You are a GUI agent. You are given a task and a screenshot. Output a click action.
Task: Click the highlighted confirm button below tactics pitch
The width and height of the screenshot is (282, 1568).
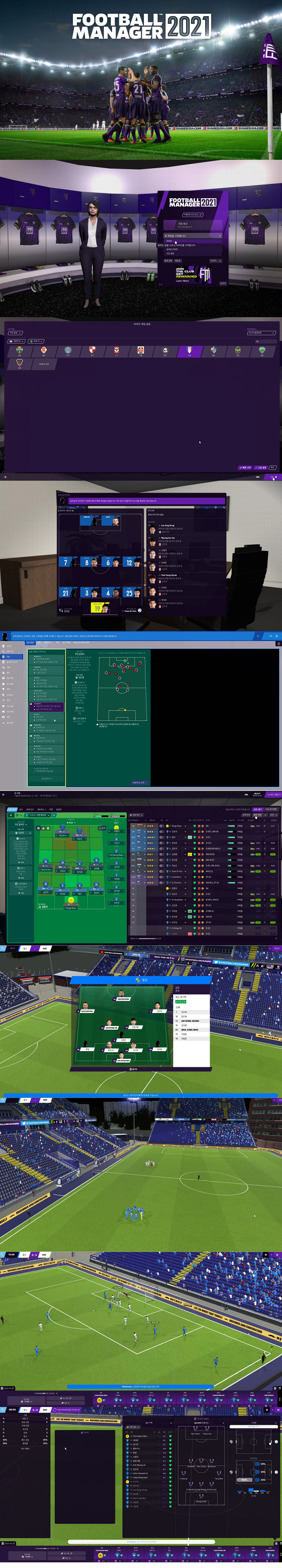point(139,783)
